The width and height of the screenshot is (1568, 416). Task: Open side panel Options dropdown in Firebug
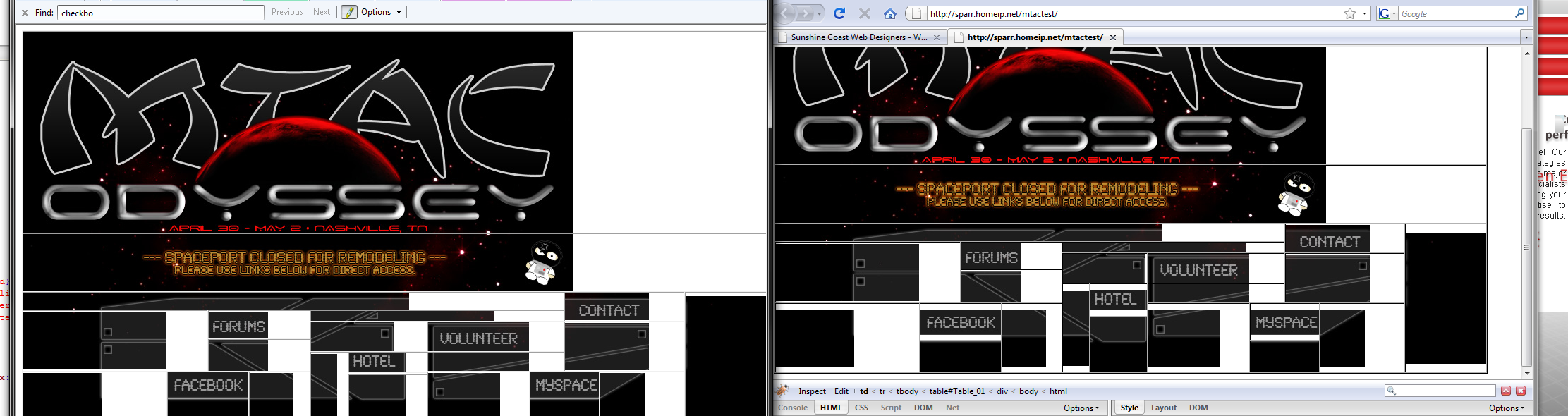(1507, 408)
